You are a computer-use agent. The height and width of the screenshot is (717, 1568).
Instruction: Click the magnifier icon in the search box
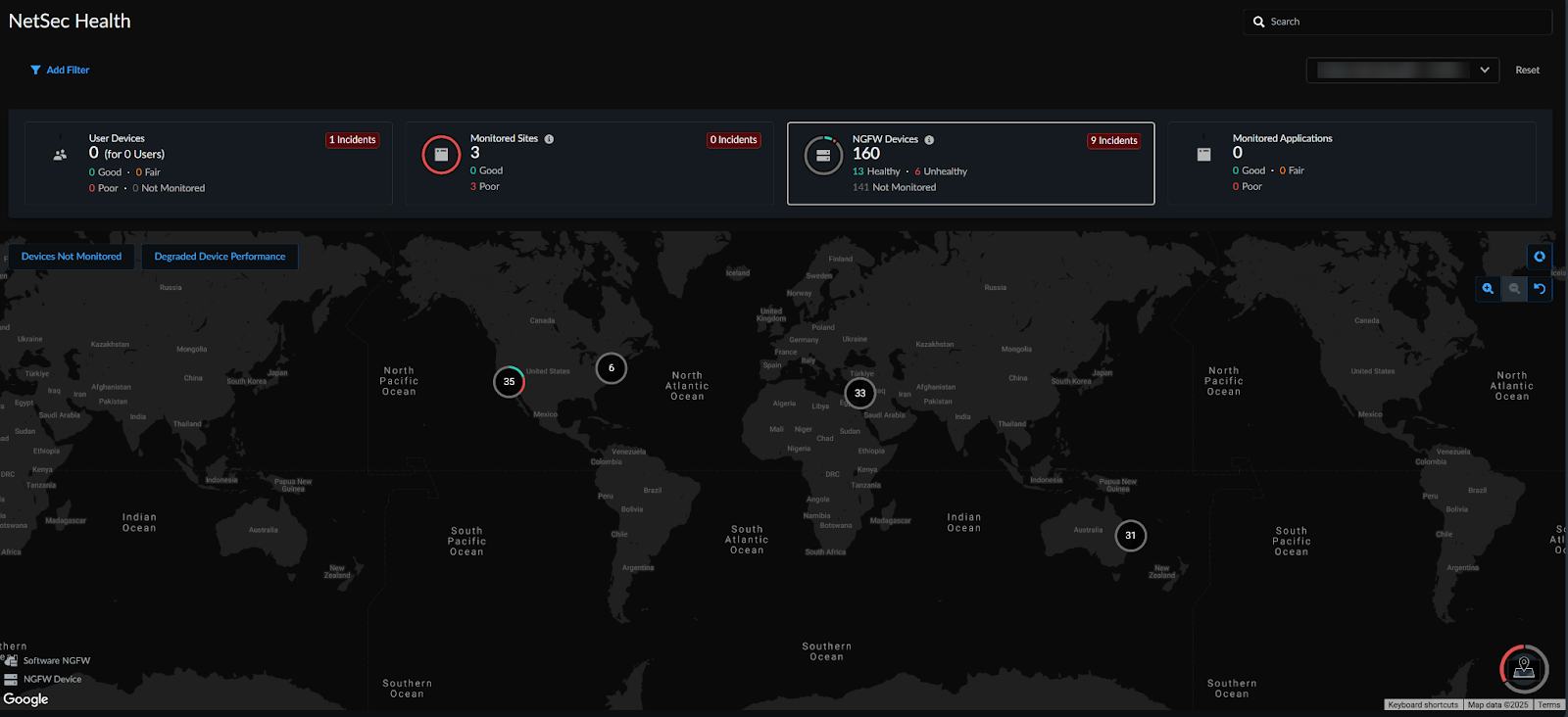1258,22
